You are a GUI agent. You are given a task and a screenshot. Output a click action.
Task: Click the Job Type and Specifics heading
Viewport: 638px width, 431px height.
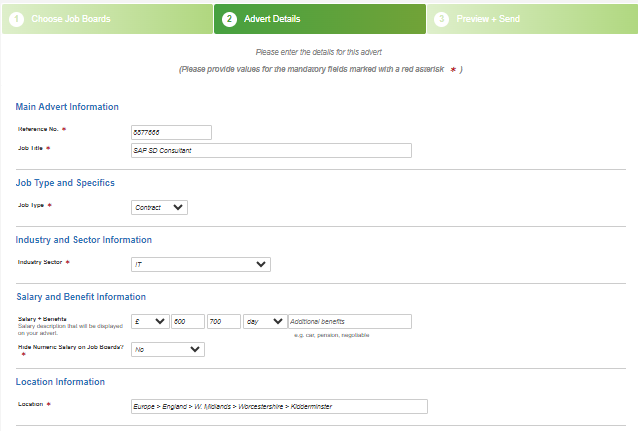65,183
